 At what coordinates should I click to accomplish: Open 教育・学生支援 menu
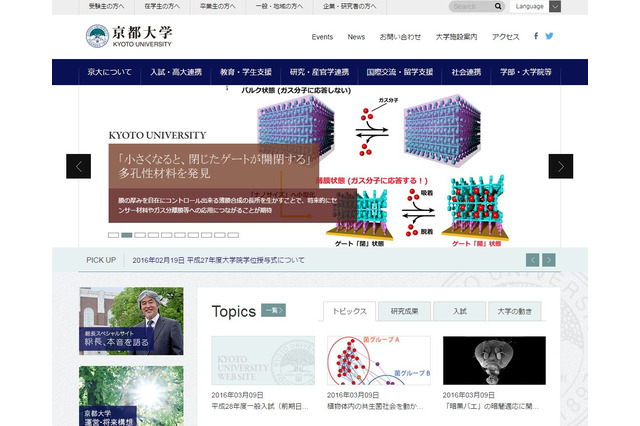[x=246, y=72]
